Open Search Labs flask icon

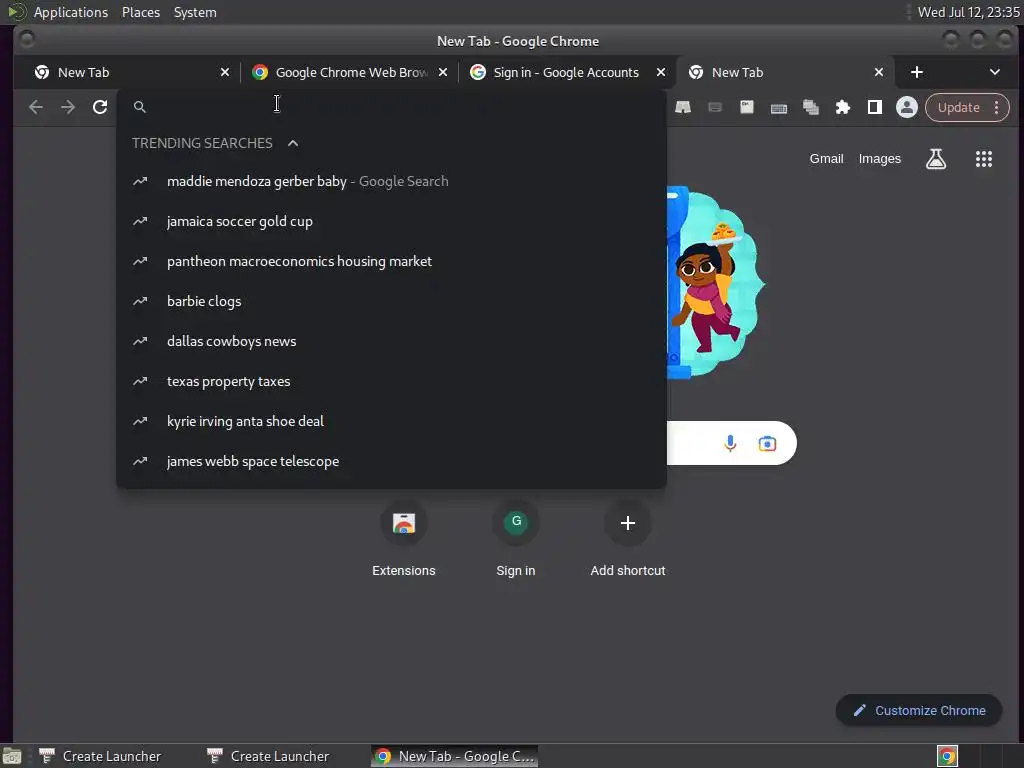(936, 159)
